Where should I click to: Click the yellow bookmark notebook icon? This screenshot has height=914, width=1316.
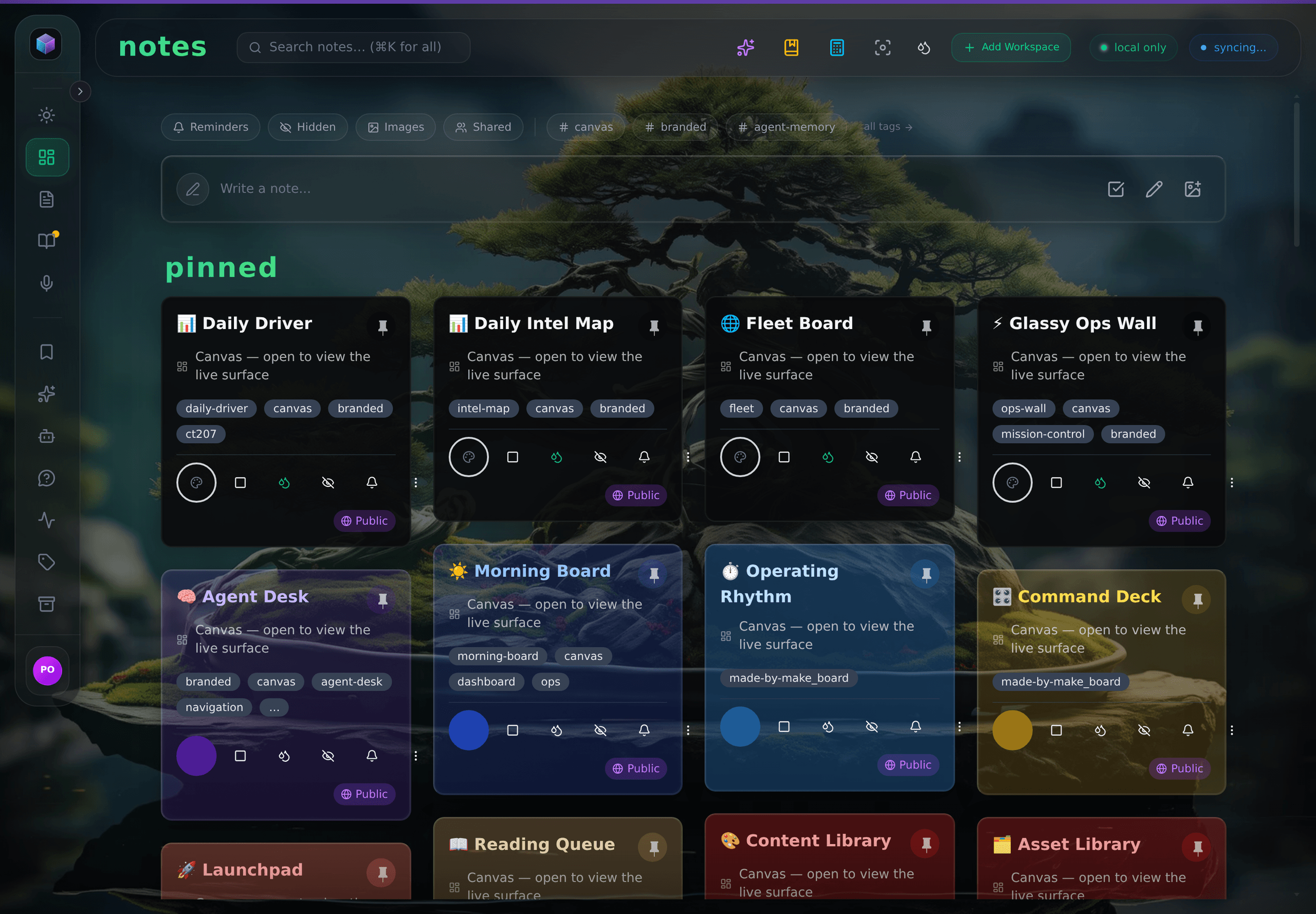click(x=791, y=47)
